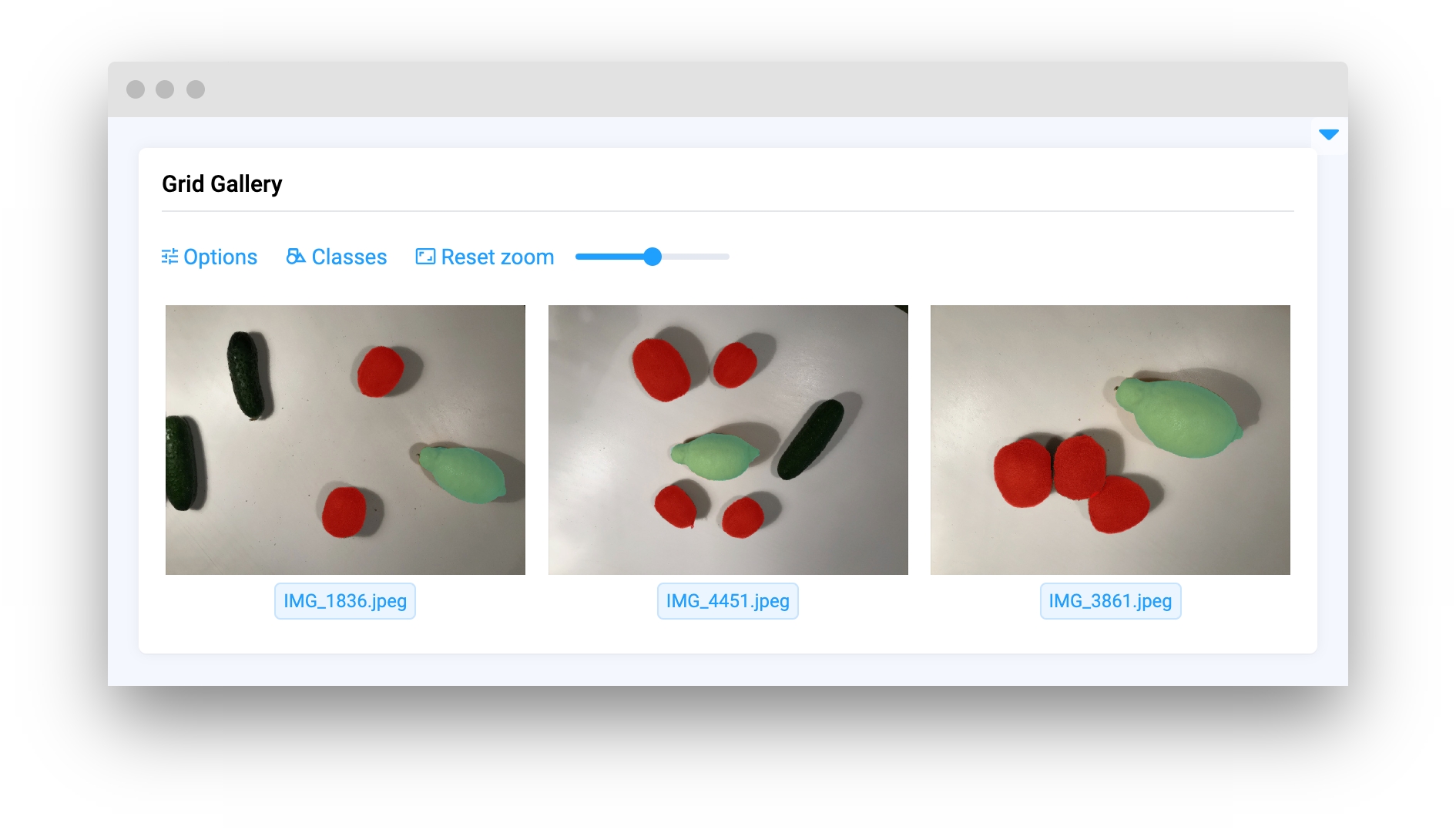Click the Options sliders icon
Viewport: 1456px width, 840px height.
[169, 257]
